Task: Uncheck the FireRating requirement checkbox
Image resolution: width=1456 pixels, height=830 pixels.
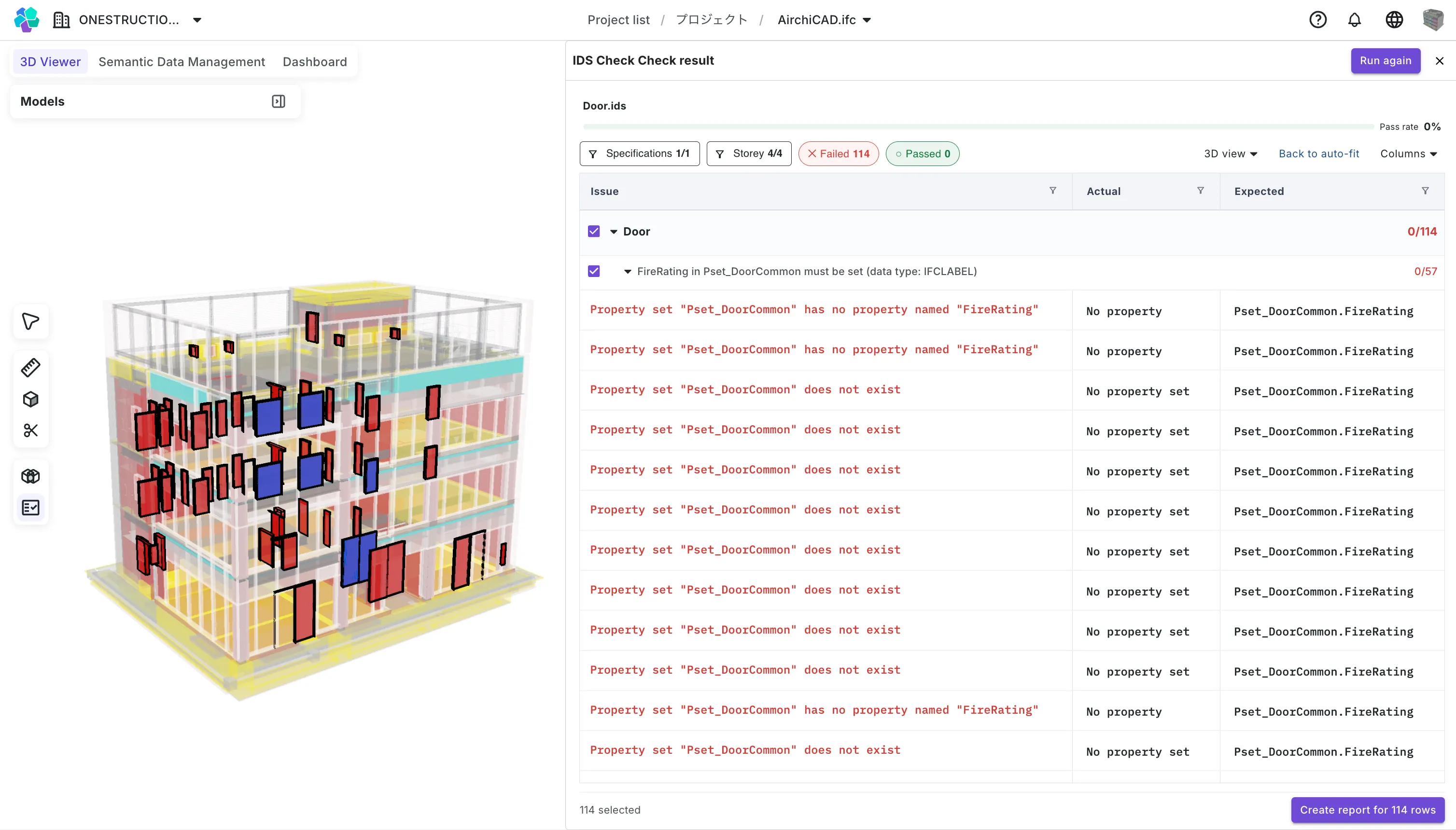Action: click(x=594, y=271)
